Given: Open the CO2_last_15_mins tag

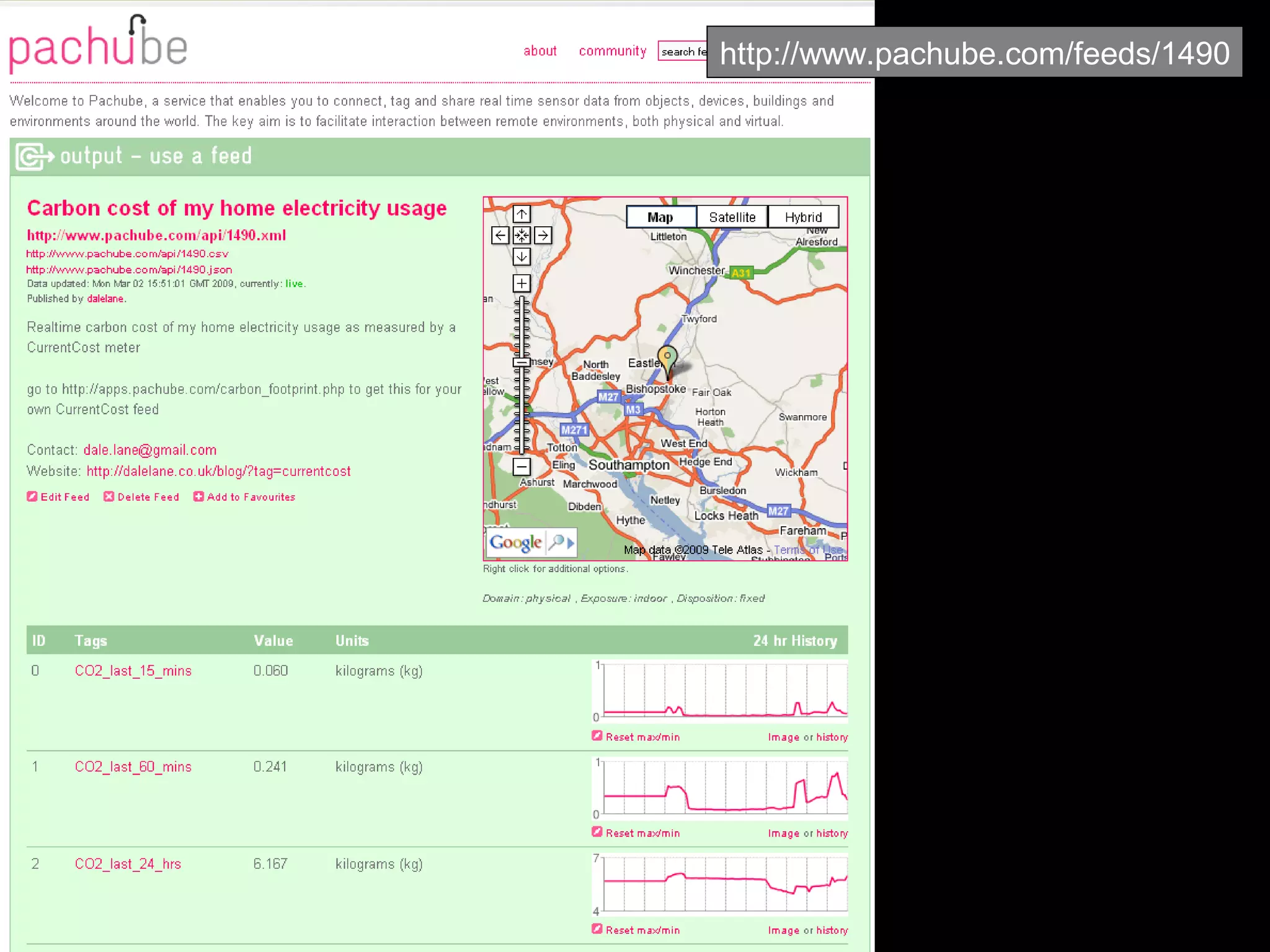Looking at the screenshot, I should [133, 671].
